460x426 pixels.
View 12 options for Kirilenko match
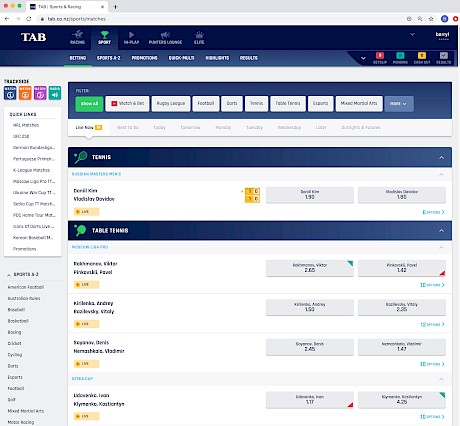pos(432,324)
